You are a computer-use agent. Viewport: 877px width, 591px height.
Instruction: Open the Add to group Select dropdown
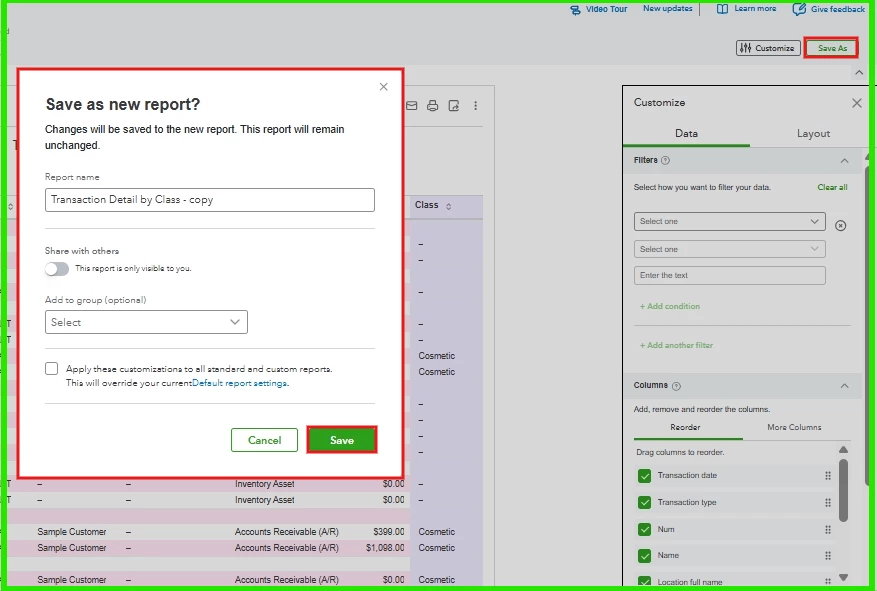(146, 322)
